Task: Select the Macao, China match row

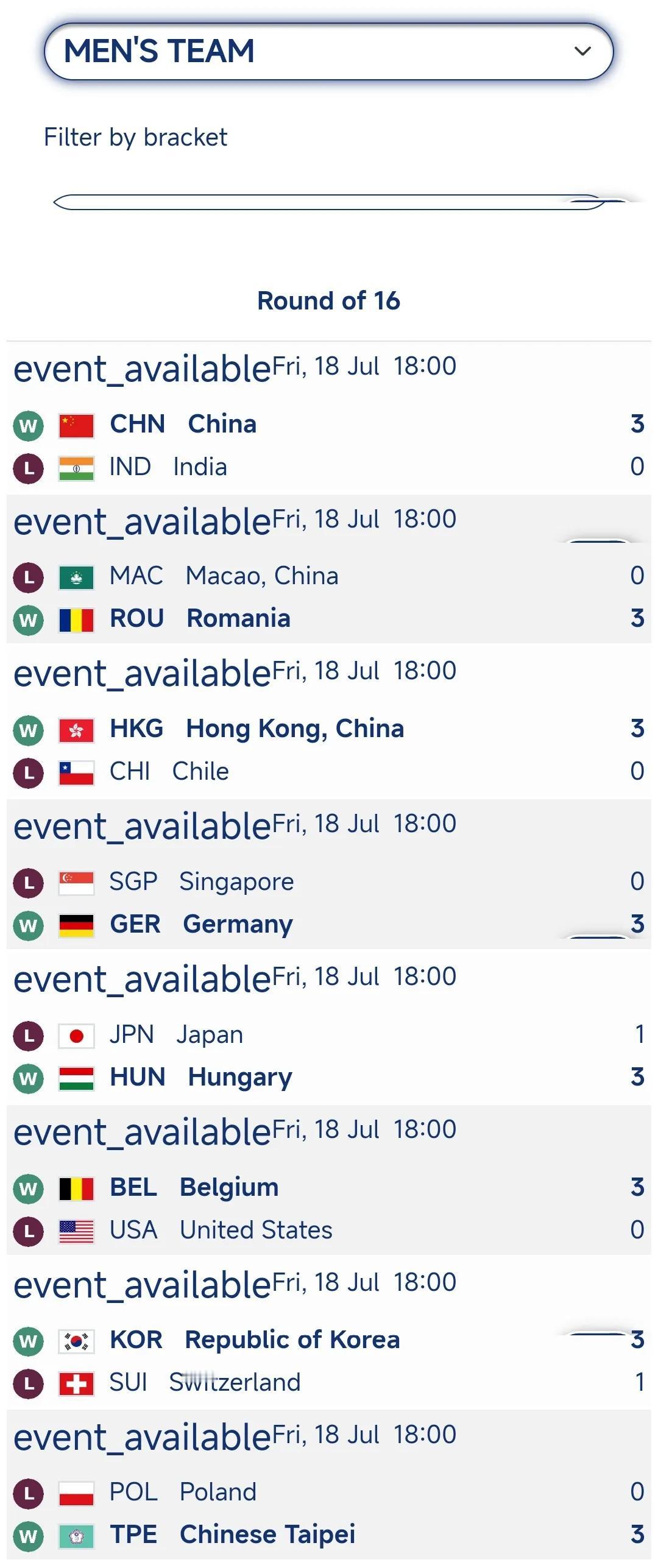Action: [329, 576]
